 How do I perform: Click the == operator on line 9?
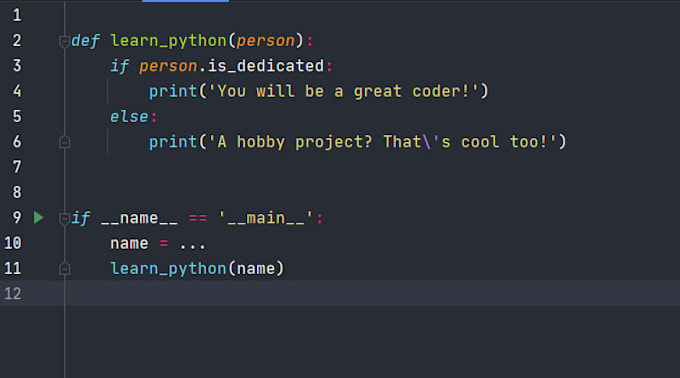click(198, 218)
